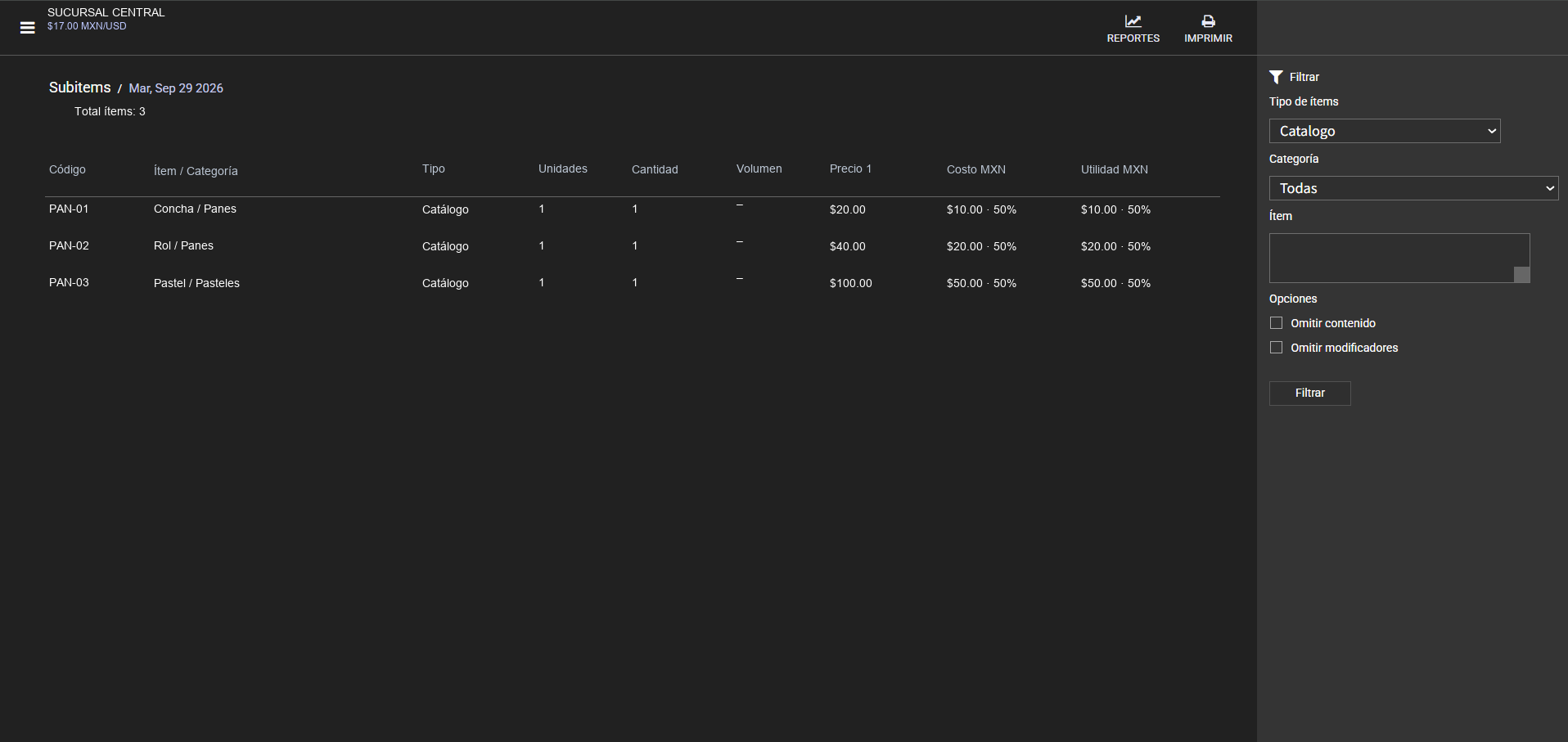Click the Utilidad MXN column header

(1115, 169)
